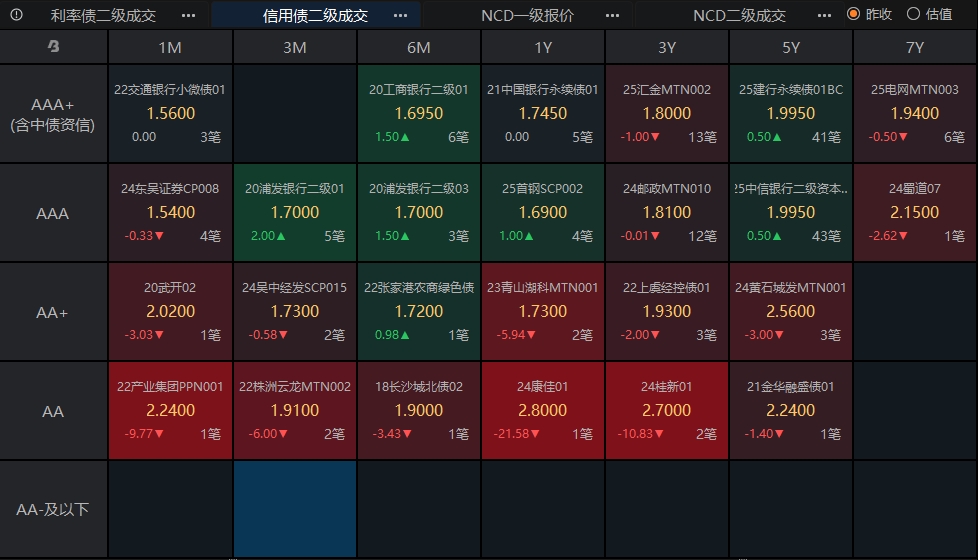The image size is (978, 560).
Task: Click the 7Y column header
Action: (x=915, y=47)
